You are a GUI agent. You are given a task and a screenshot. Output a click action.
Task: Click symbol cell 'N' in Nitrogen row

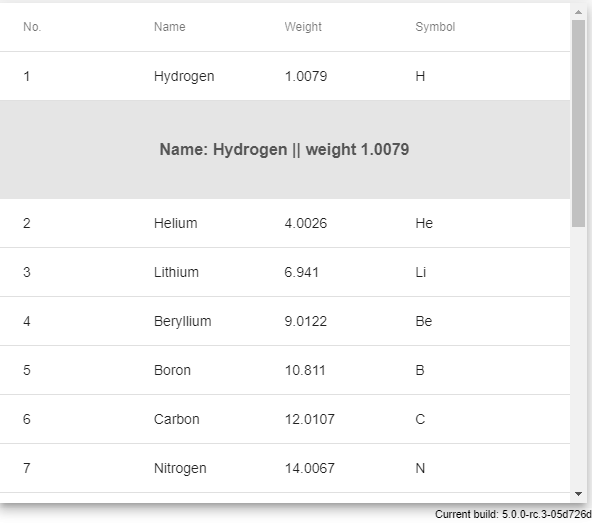coord(420,468)
